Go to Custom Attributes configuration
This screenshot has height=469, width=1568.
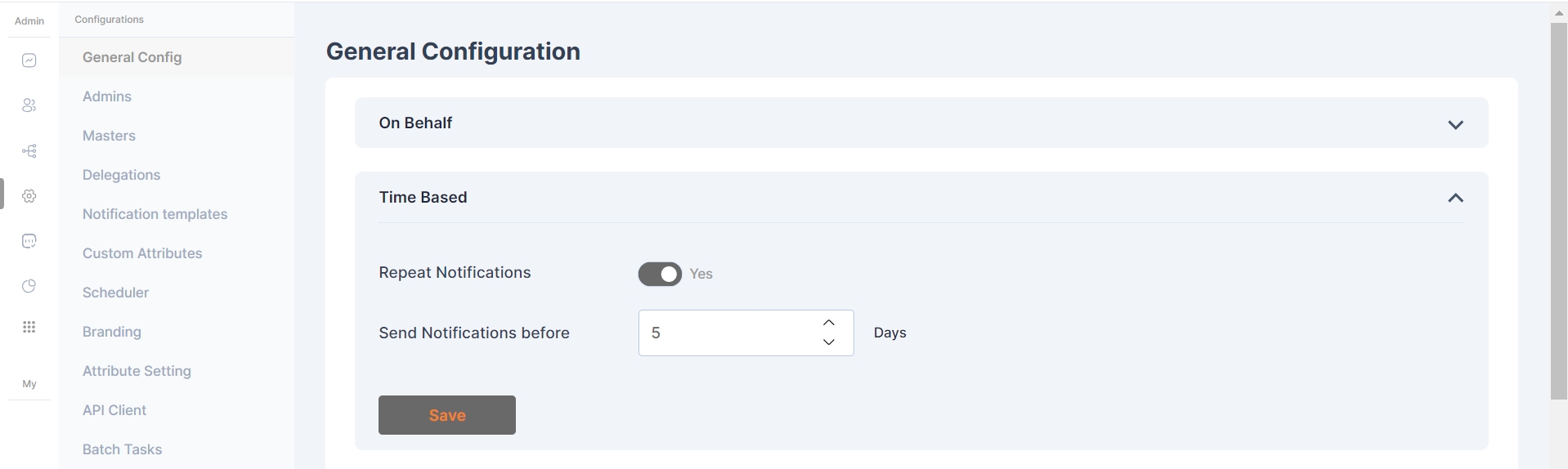click(x=142, y=253)
